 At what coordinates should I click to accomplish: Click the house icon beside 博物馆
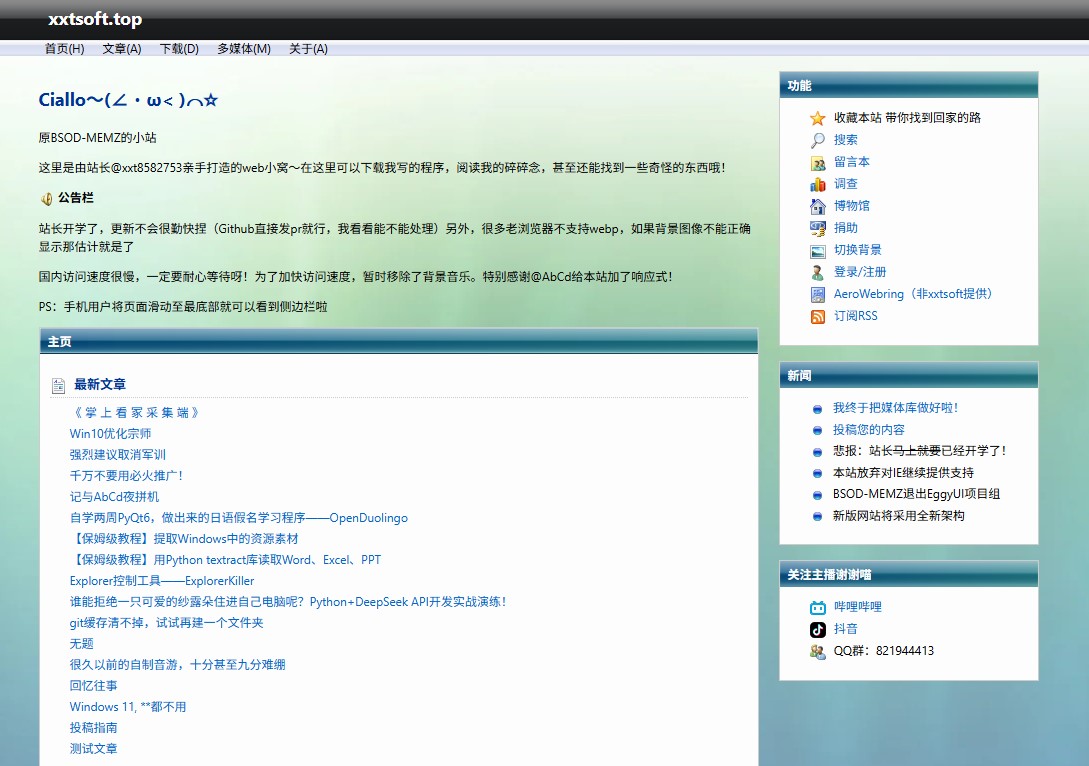(817, 206)
